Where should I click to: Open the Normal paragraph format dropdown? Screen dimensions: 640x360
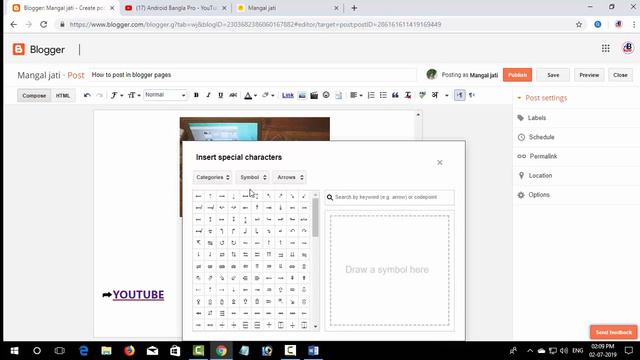click(165, 95)
